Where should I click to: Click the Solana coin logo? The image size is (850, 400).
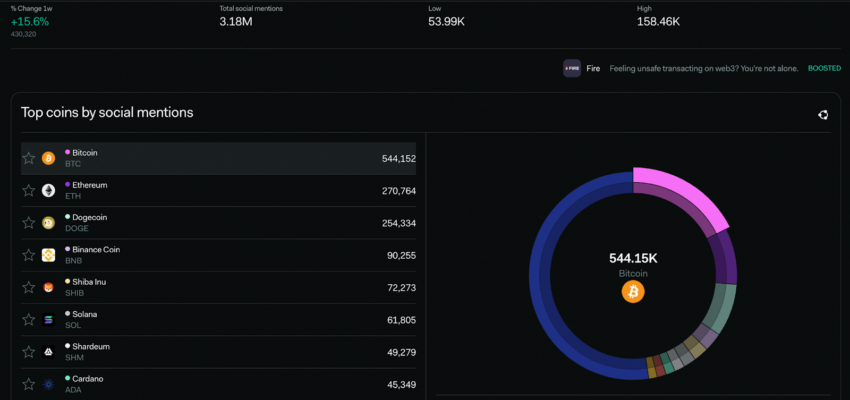[x=49, y=319]
